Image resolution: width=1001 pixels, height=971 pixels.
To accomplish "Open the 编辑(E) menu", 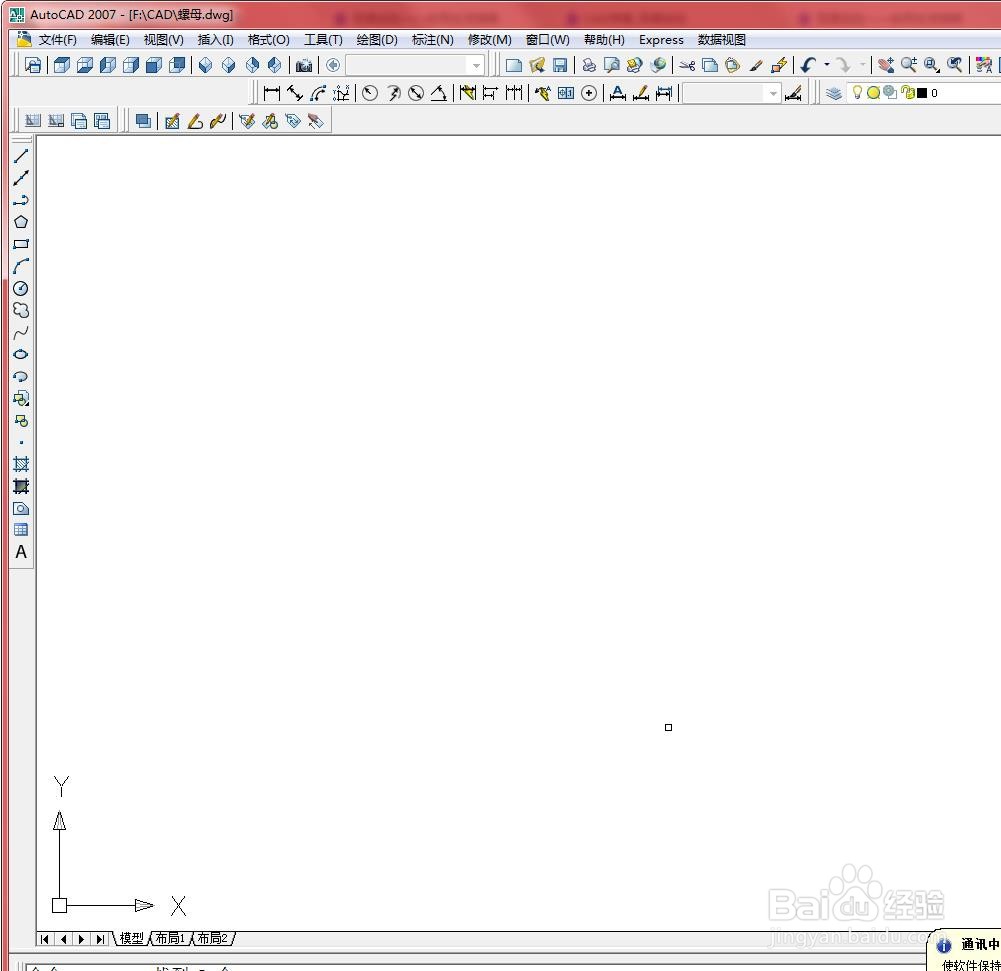I will [110, 40].
